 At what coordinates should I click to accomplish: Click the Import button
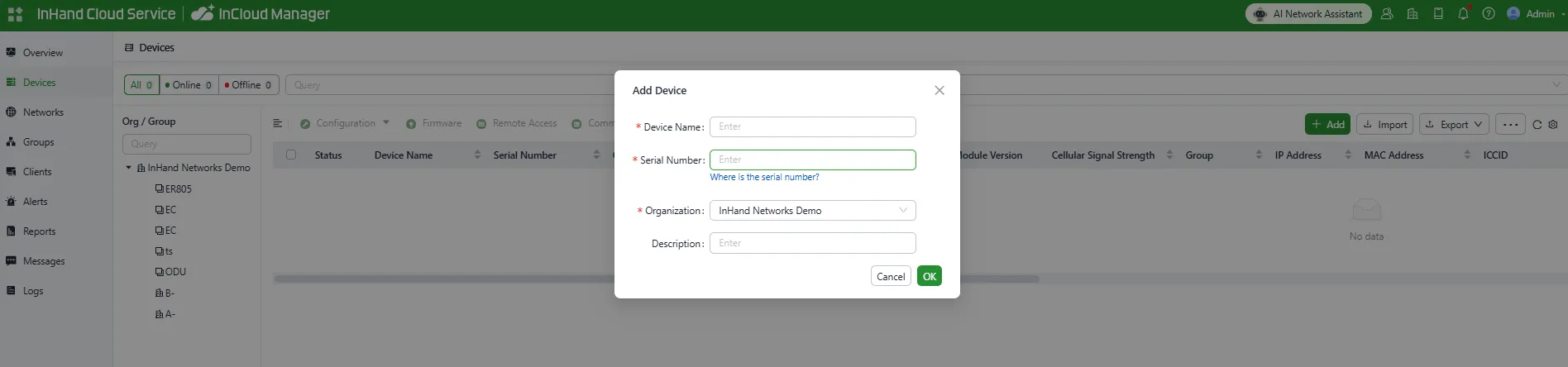(x=1385, y=124)
